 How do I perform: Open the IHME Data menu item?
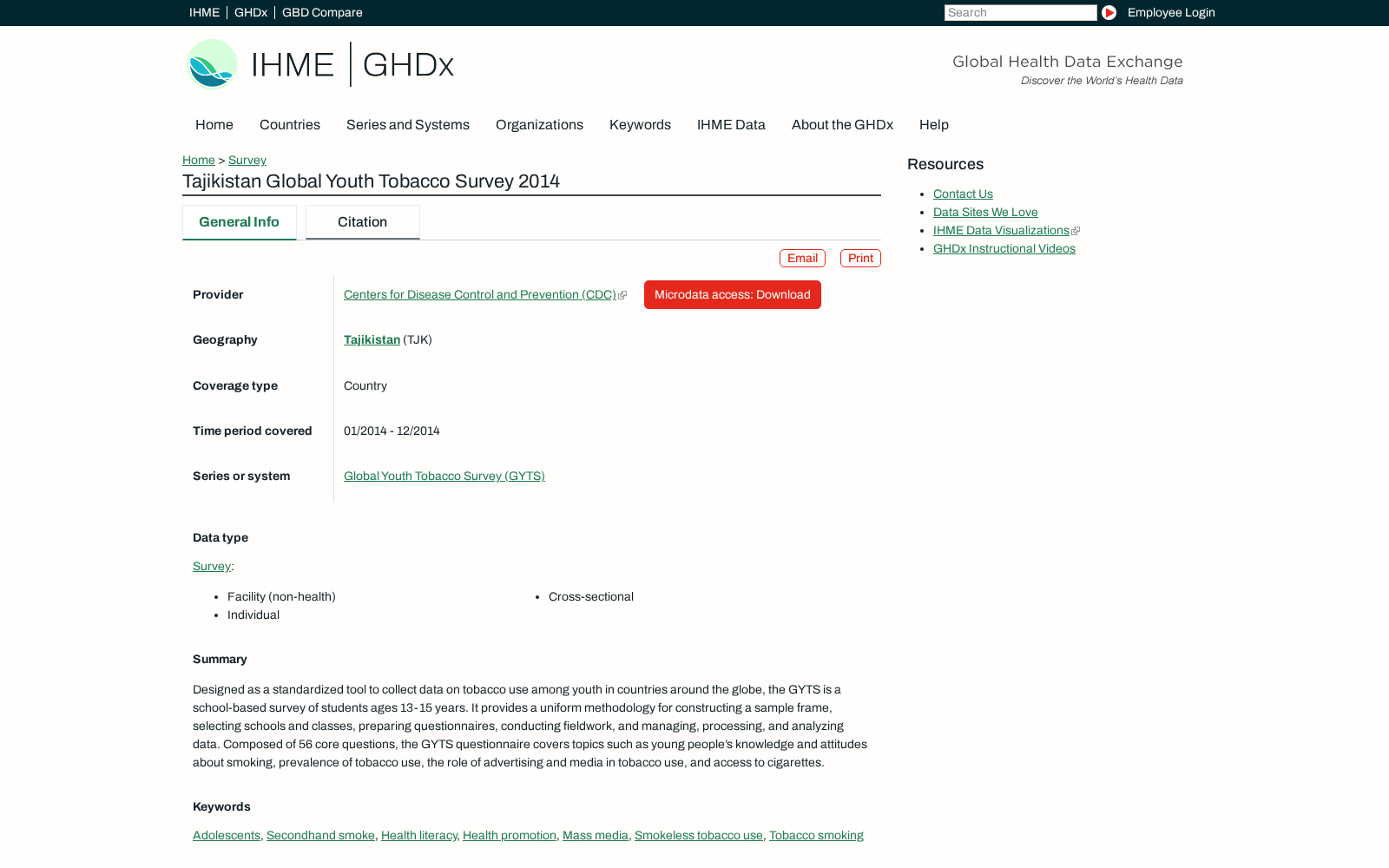coord(731,124)
